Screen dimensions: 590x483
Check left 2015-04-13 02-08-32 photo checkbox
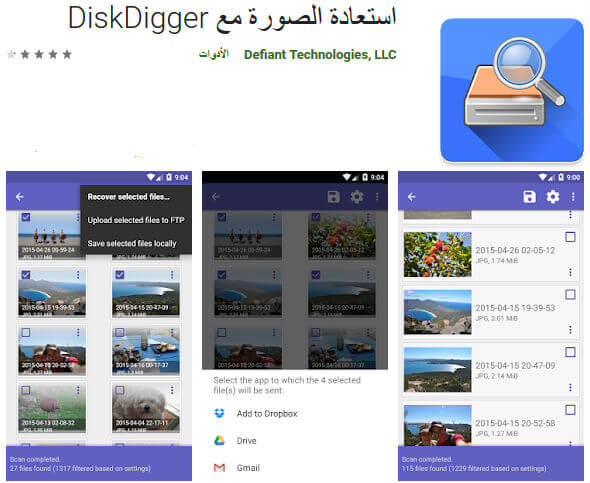coord(26,390)
